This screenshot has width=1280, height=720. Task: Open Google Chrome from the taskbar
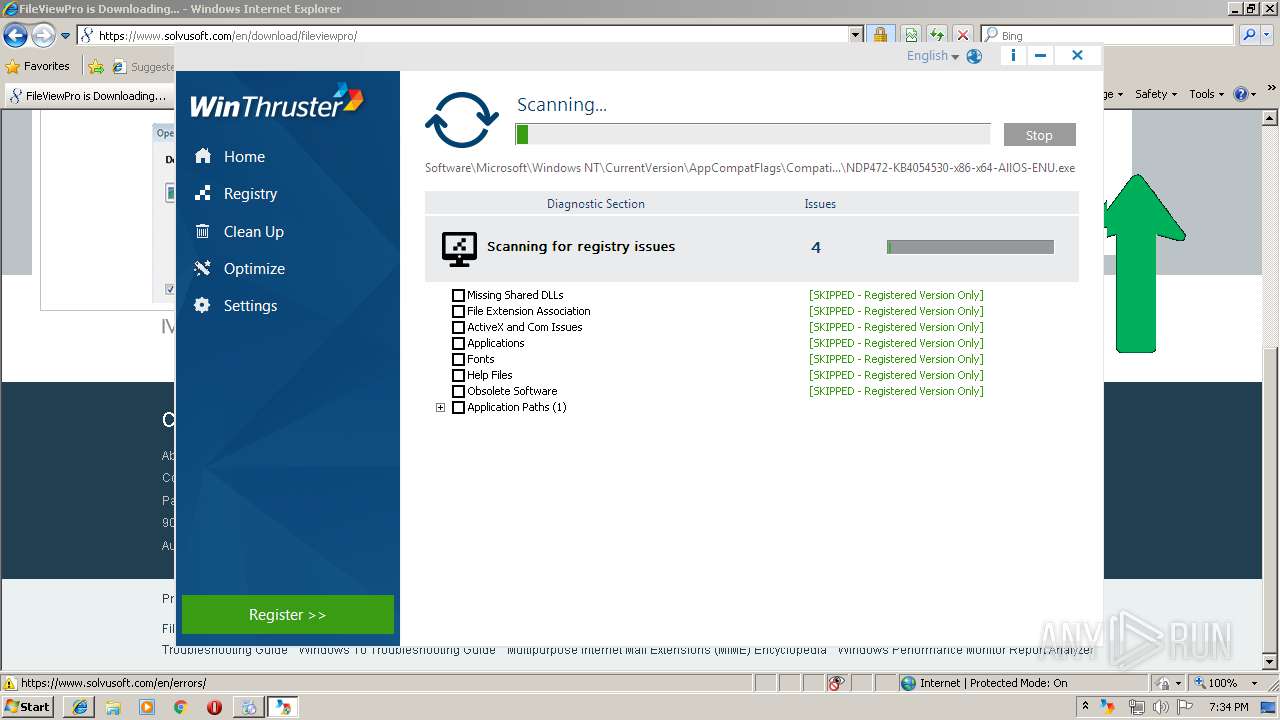click(180, 707)
